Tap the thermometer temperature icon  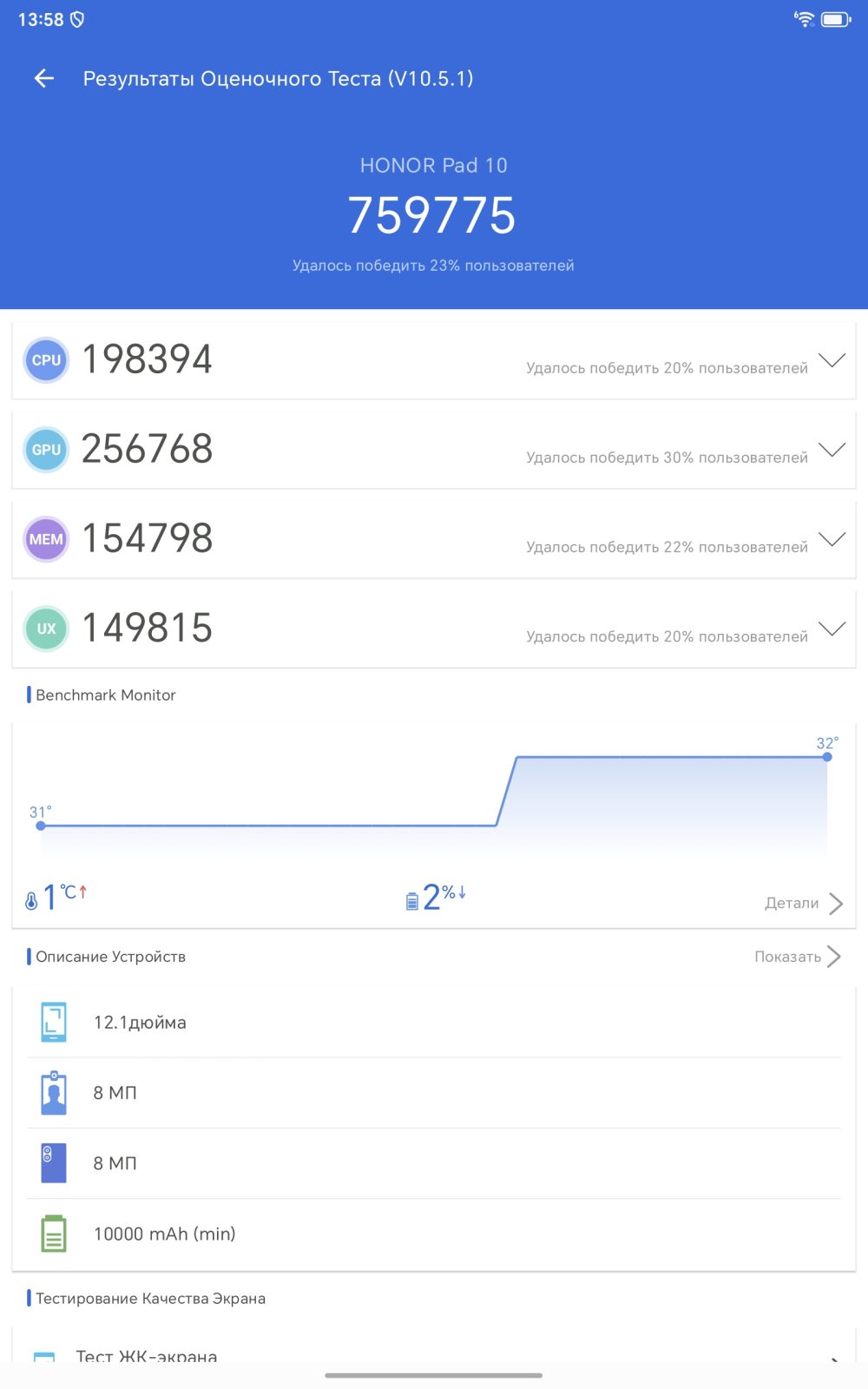tap(31, 901)
